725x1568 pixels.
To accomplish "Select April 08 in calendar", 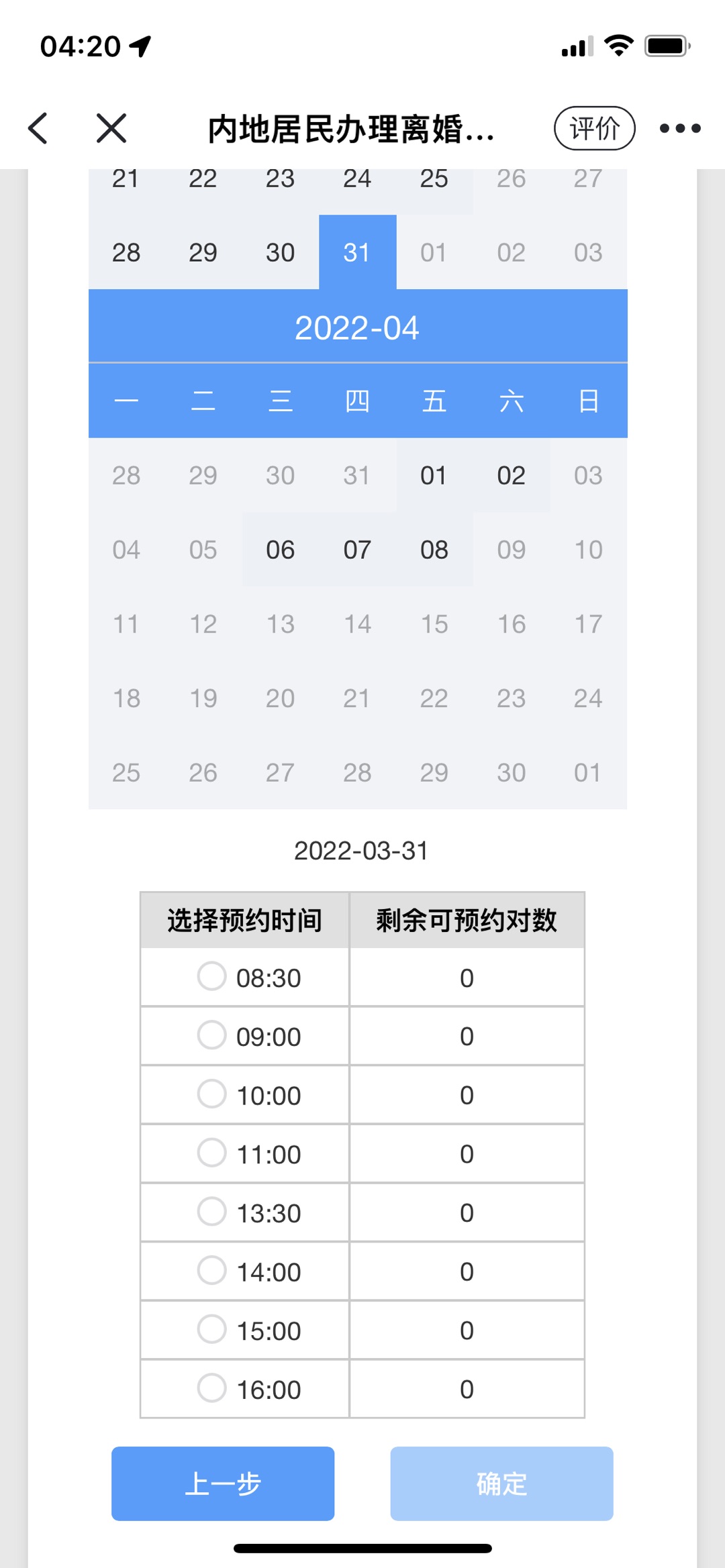I will coord(434,550).
